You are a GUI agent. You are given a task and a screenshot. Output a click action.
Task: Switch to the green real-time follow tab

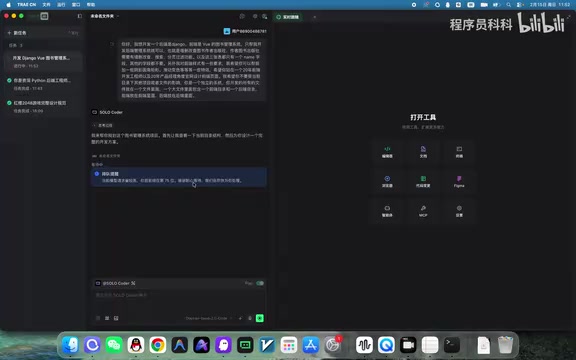(x=288, y=17)
